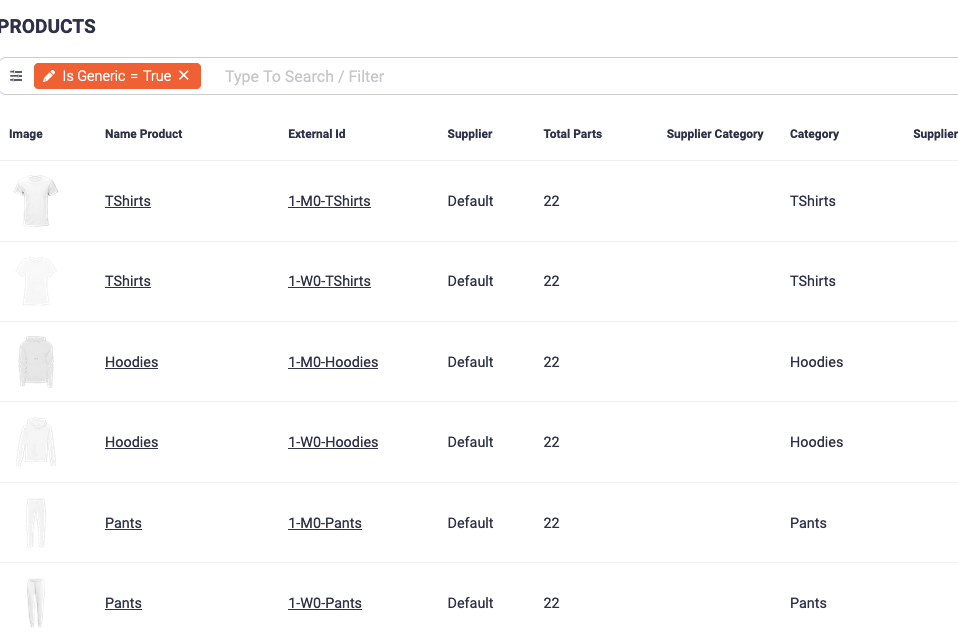Screen dimensions: 958x642
Task: Select Default supplier cell in 1-M0-TShirts row
Action: coord(470,201)
